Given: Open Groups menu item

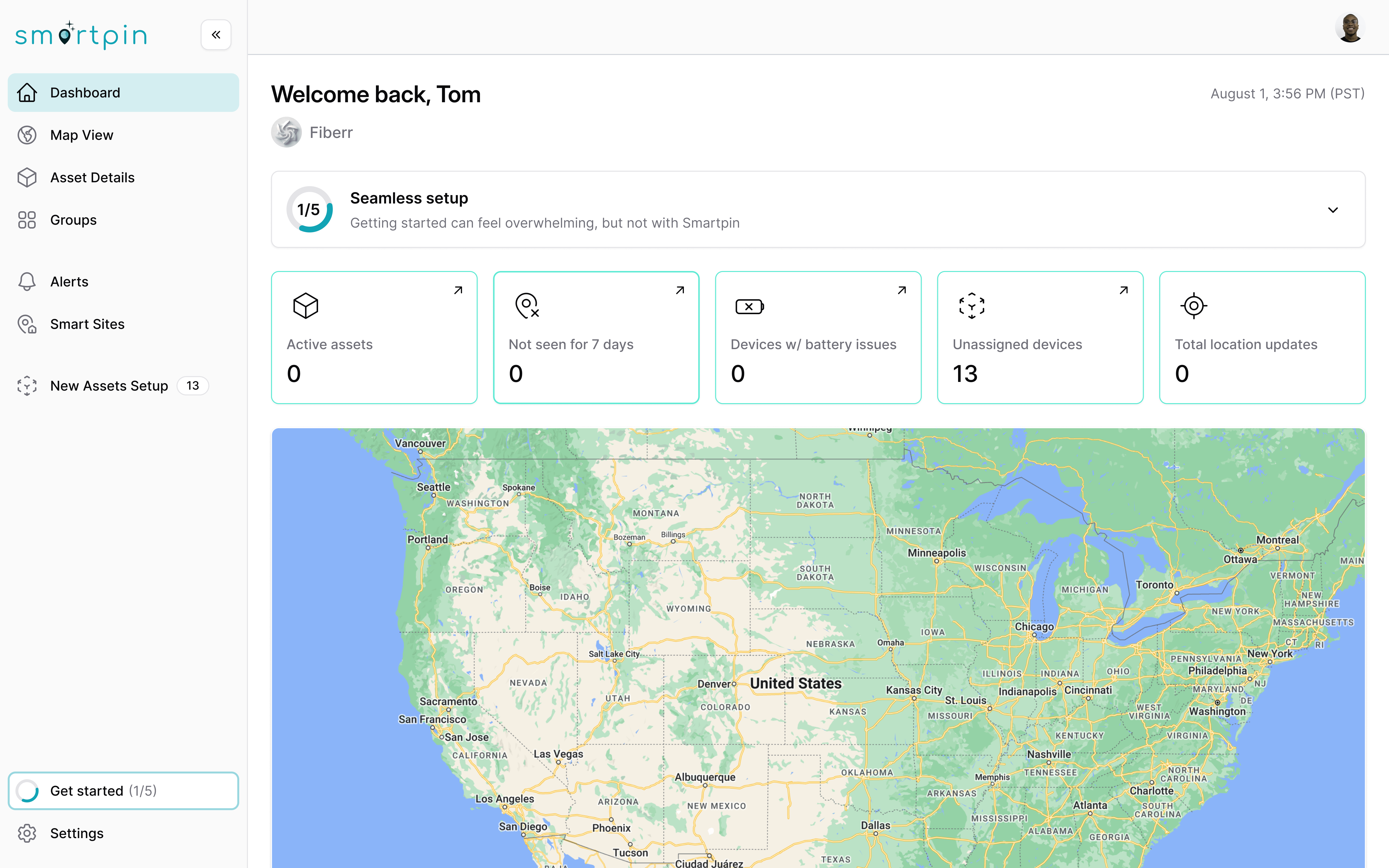Looking at the screenshot, I should coord(123,220).
